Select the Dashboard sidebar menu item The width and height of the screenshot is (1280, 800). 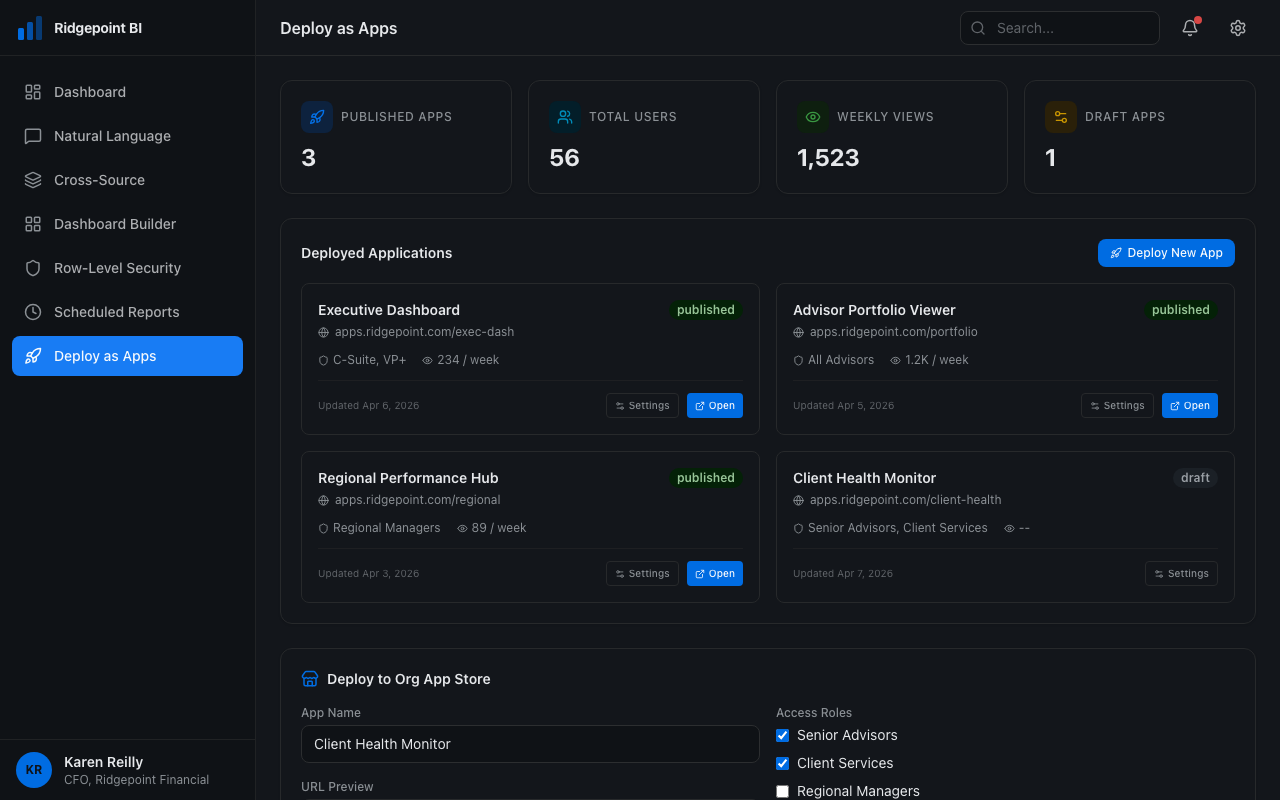coord(89,92)
